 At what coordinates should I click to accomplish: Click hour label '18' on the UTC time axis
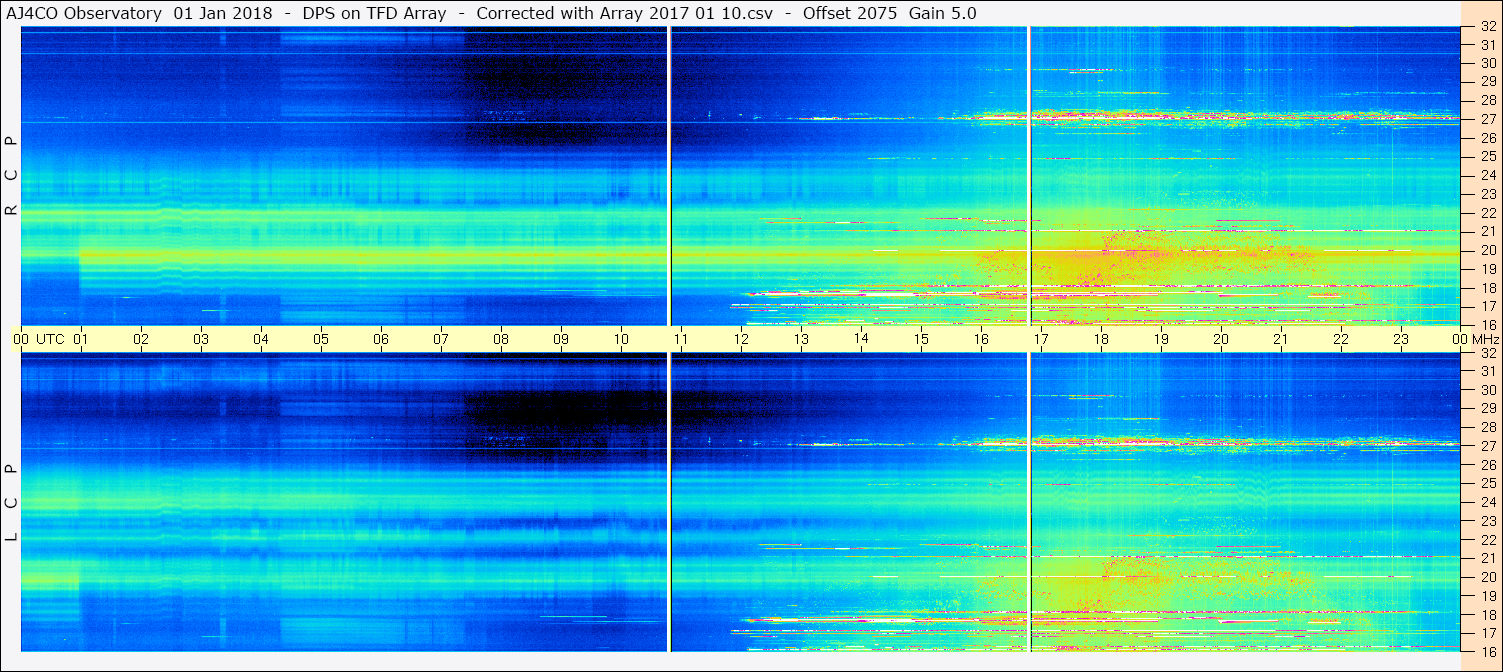(1101, 339)
